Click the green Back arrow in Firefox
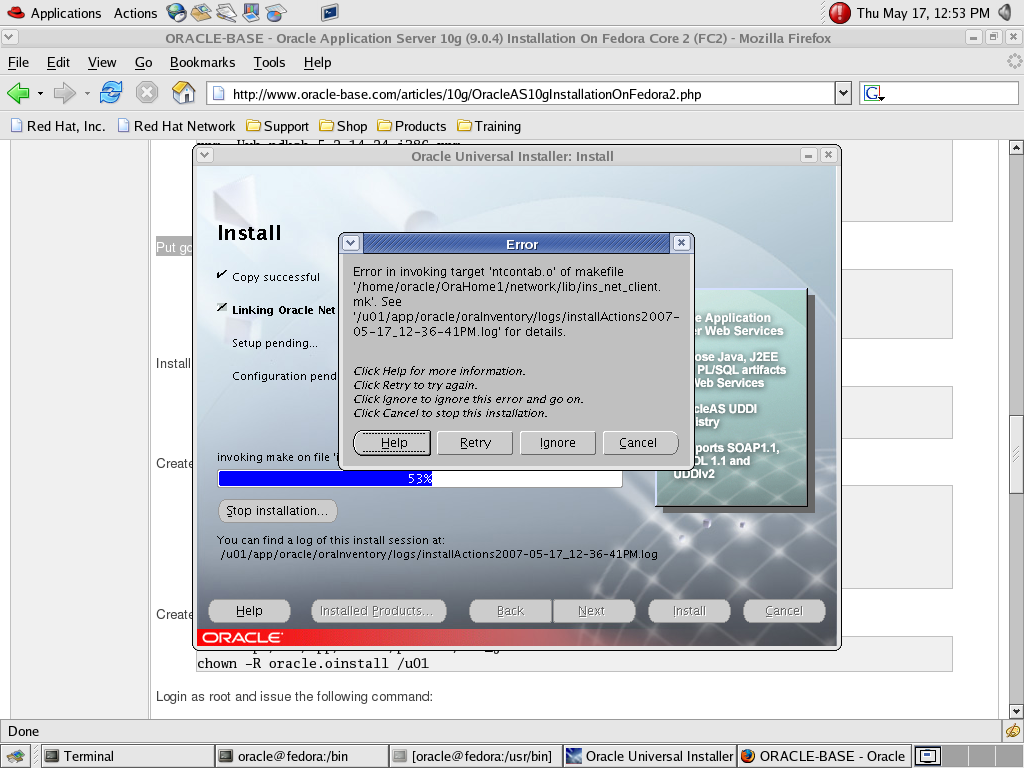1024x768 pixels. 18,93
